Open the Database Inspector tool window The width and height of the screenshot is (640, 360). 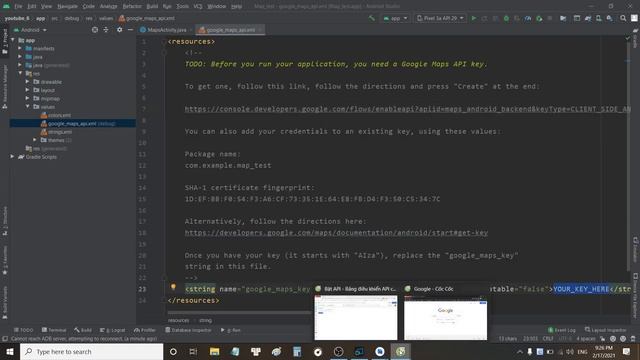pyautogui.click(x=189, y=330)
